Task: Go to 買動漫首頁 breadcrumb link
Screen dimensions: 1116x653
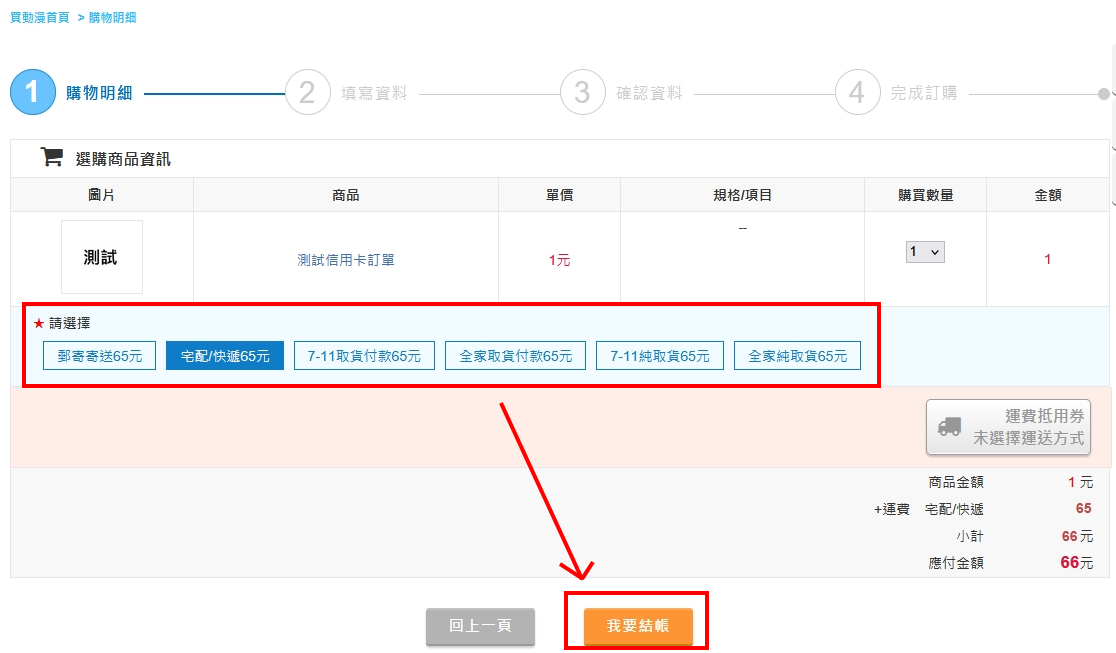Action: pyautogui.click(x=40, y=18)
